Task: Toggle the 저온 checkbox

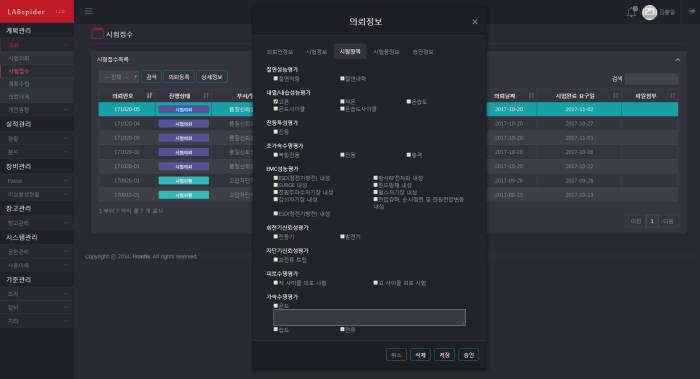Action: (342, 102)
